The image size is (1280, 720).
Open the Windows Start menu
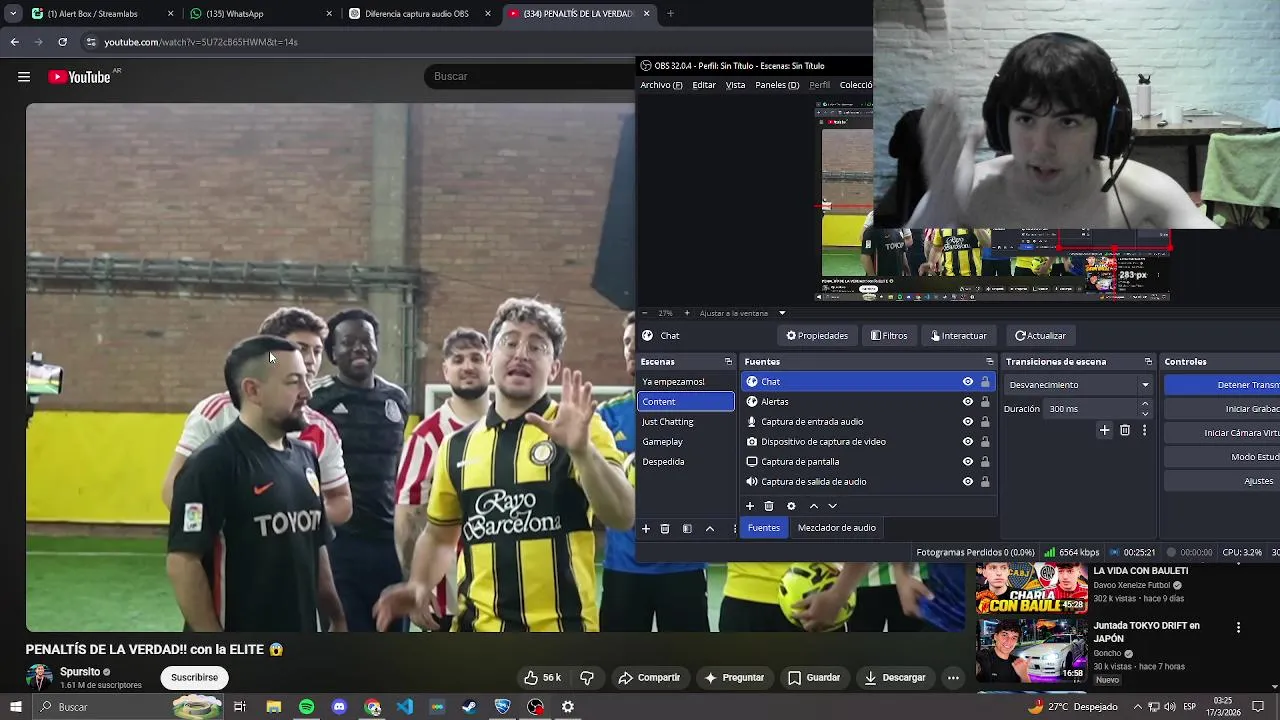(16, 707)
